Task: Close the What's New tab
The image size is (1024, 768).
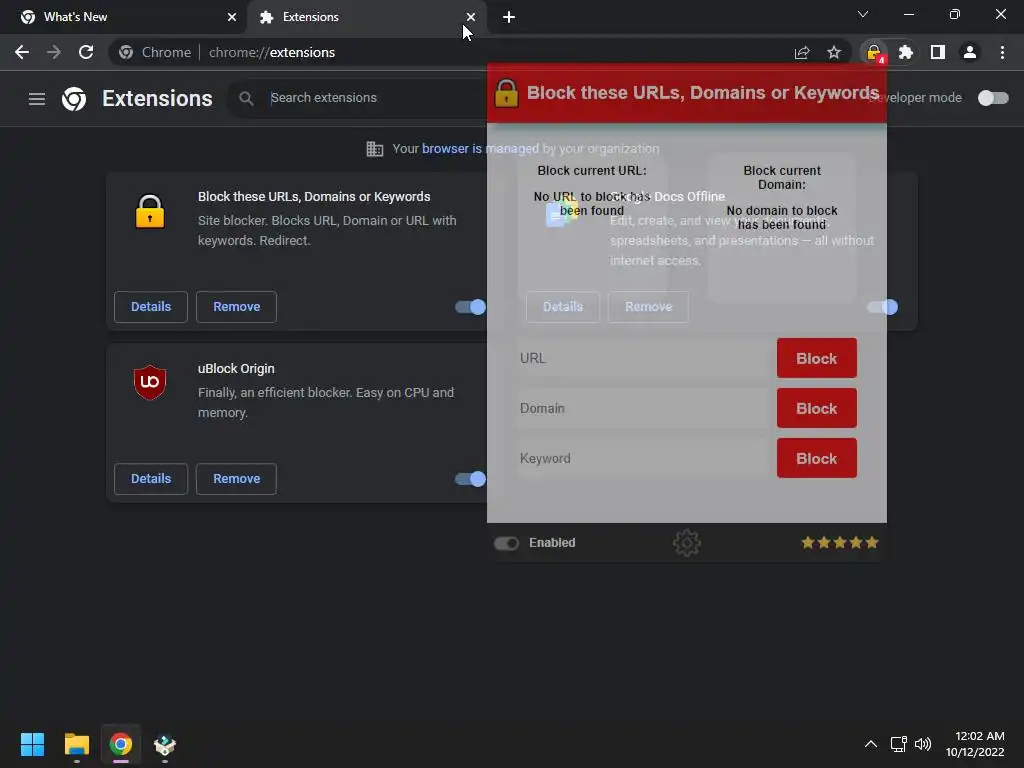Action: (x=232, y=17)
